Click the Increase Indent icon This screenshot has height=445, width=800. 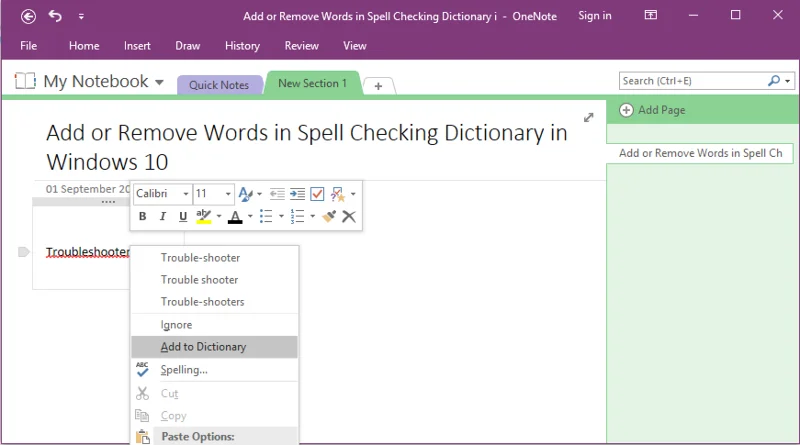(297, 194)
